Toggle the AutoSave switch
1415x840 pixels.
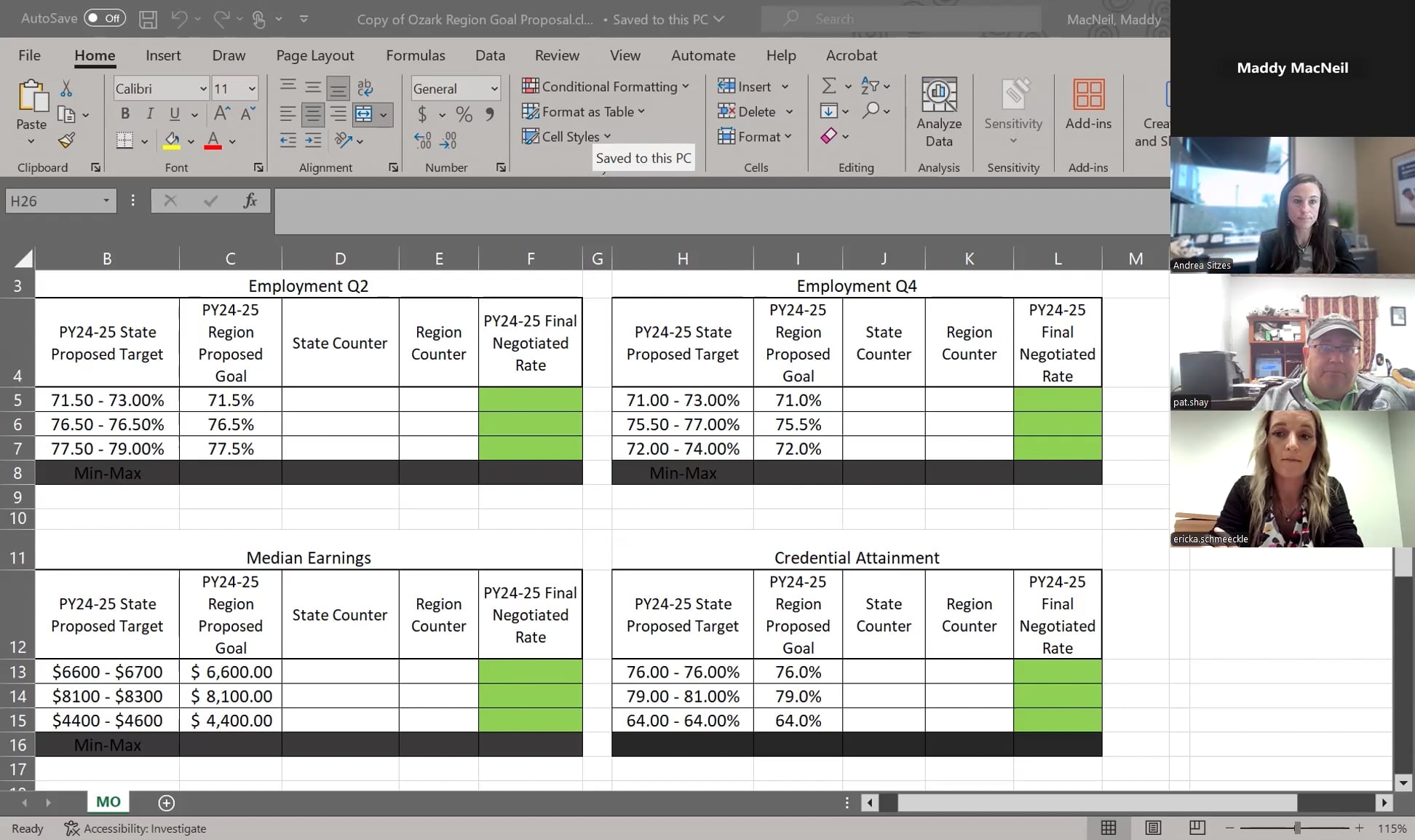[104, 18]
